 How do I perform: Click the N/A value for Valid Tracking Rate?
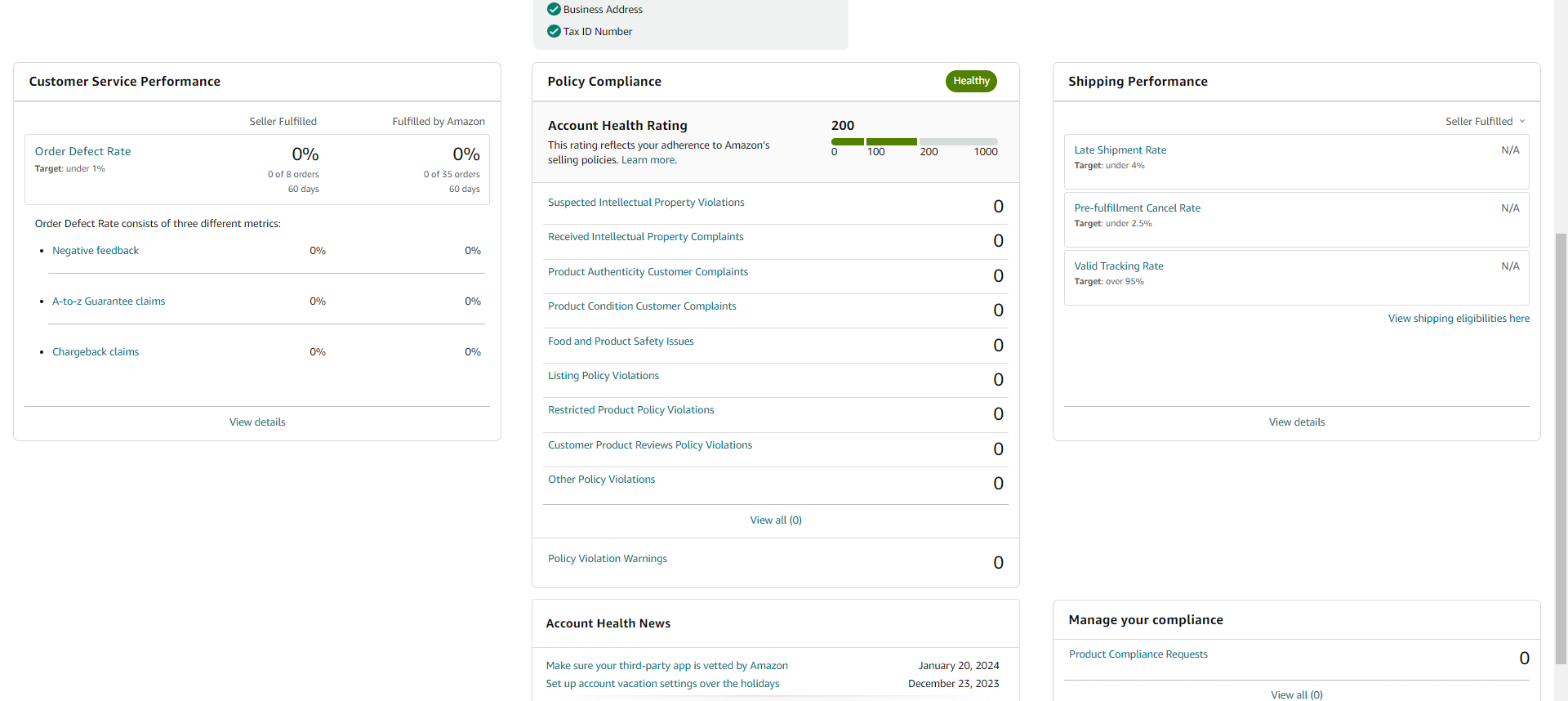(1510, 266)
